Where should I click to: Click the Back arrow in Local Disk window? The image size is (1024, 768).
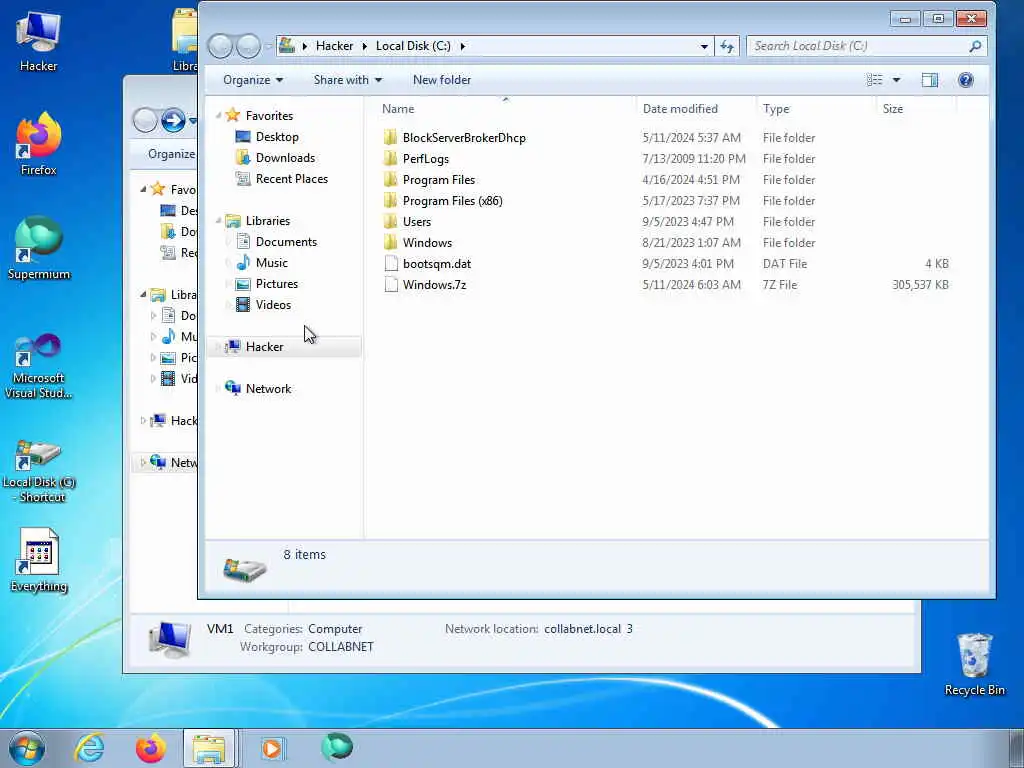[220, 46]
